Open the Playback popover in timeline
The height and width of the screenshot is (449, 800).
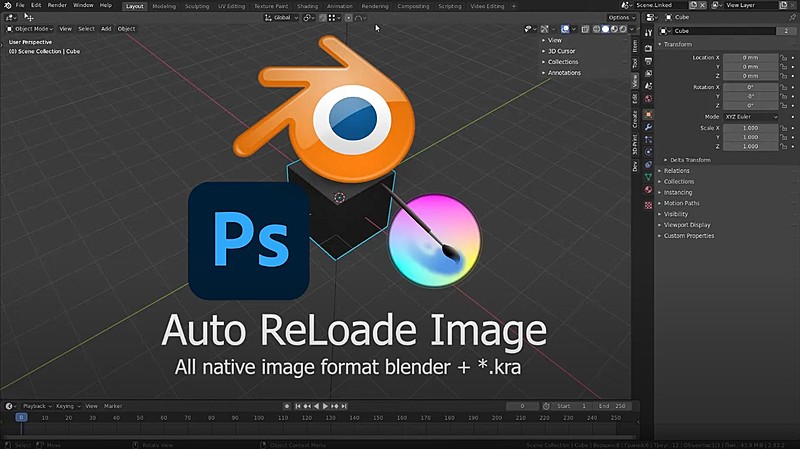click(x=37, y=406)
